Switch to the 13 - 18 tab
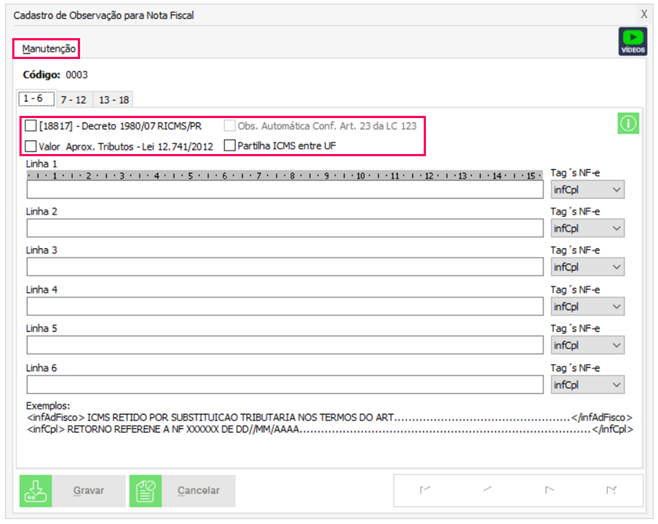Screen dimensions: 658x524 tap(113, 100)
